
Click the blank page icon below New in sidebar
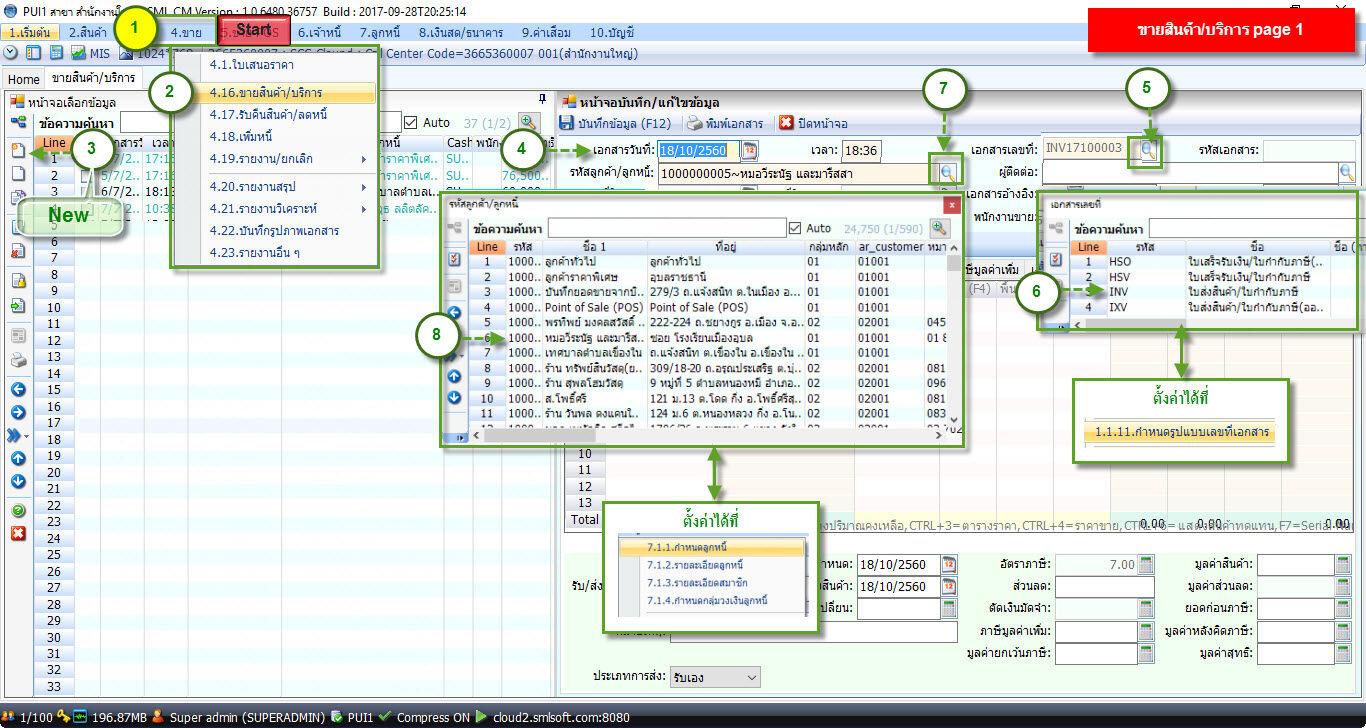(18, 173)
